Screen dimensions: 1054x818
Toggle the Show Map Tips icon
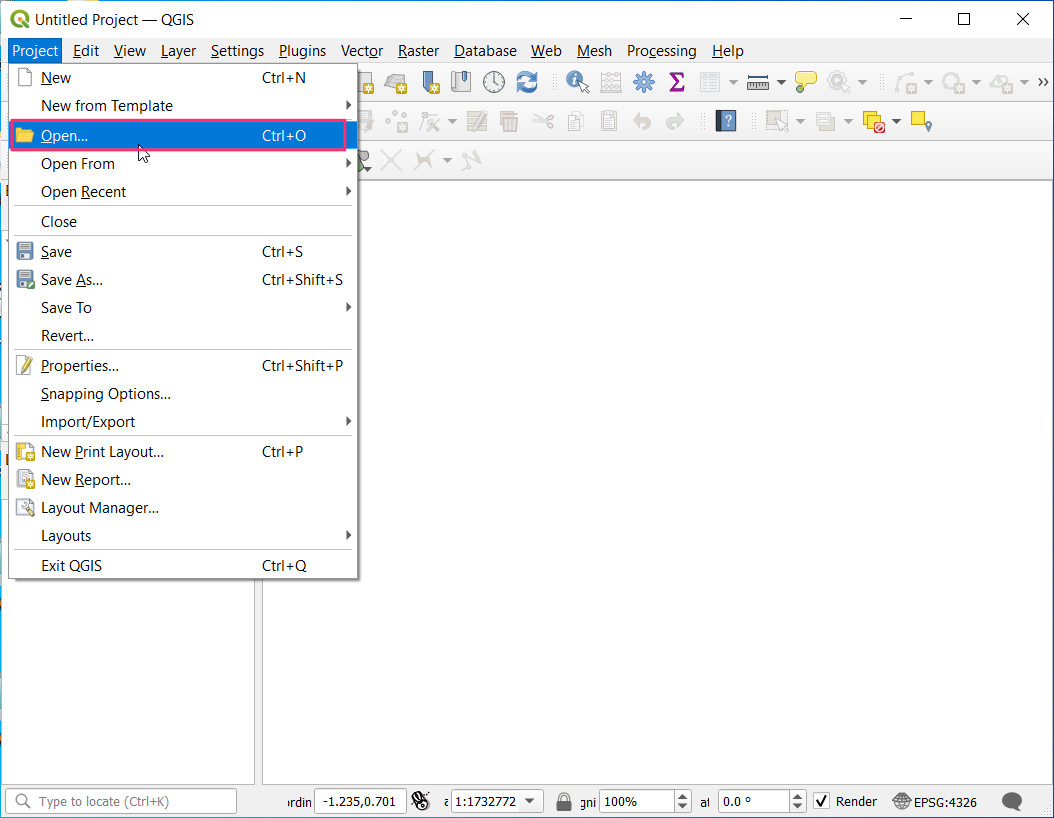pos(805,82)
